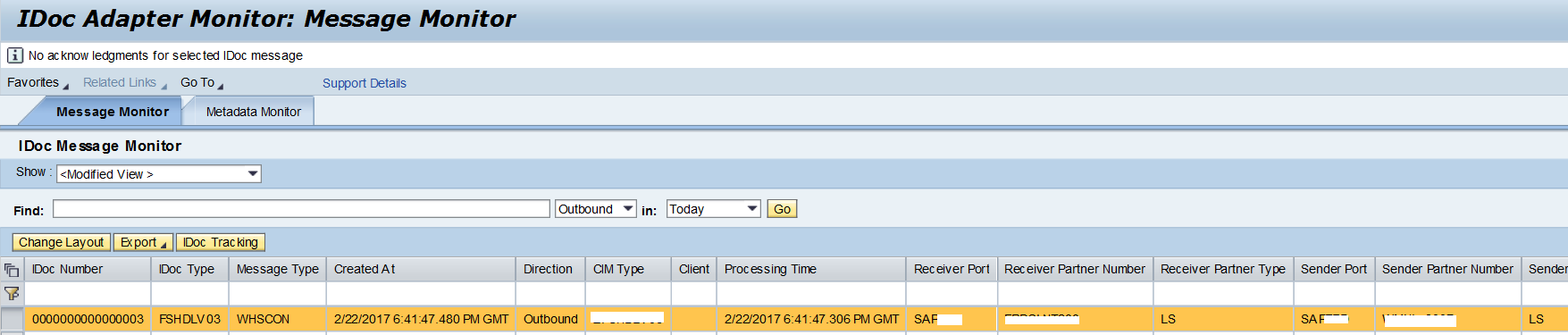This screenshot has width=1568, height=335.
Task: Click the Sender Port column header
Action: click(1333, 269)
